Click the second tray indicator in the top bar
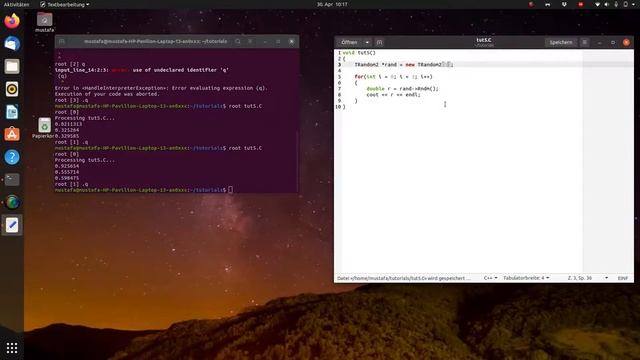Screen dimensions: 640x360 547,4
